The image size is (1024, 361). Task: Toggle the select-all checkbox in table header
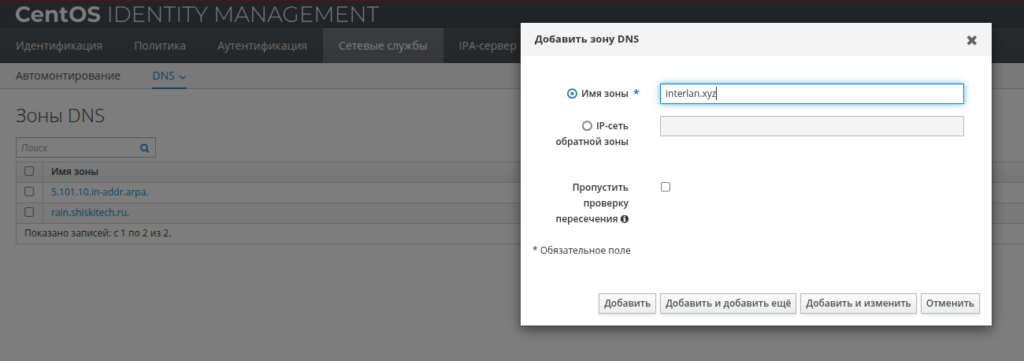(x=29, y=172)
